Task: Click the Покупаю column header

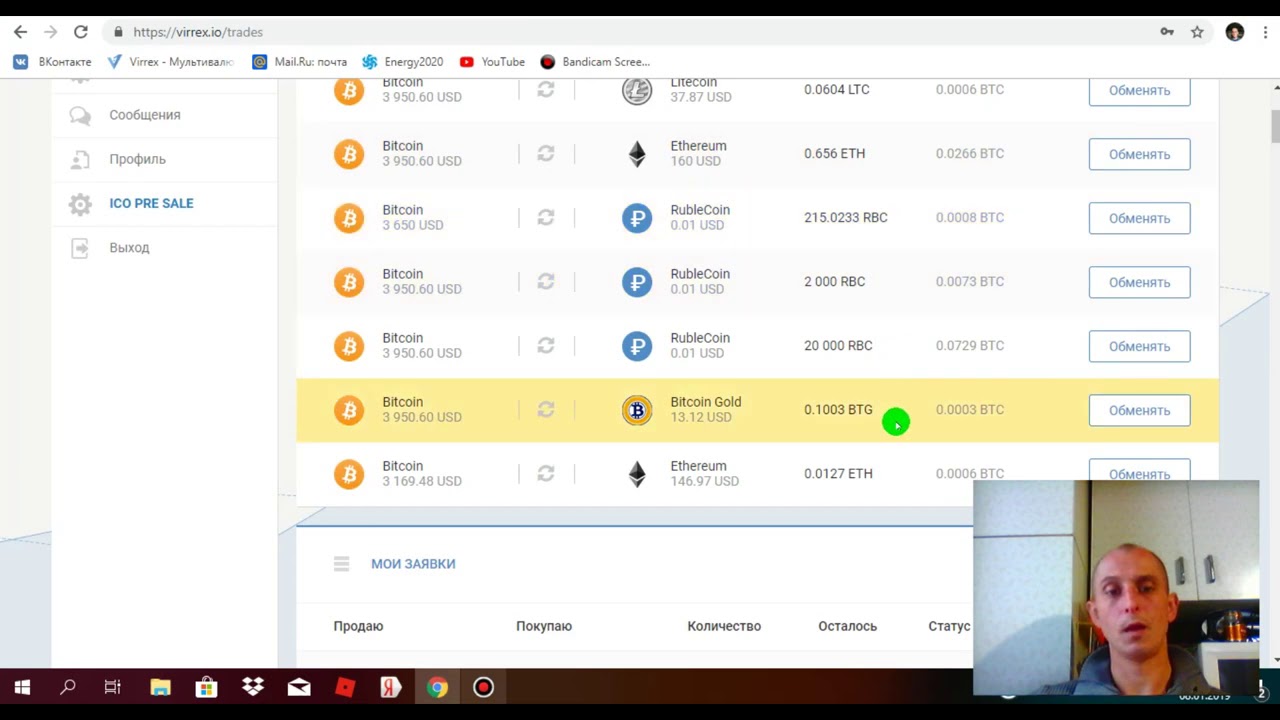Action: 544,626
